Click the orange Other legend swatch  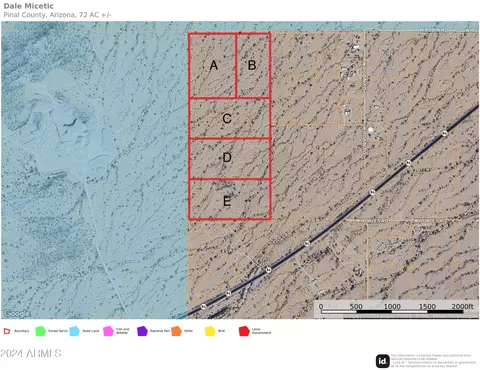click(x=176, y=331)
